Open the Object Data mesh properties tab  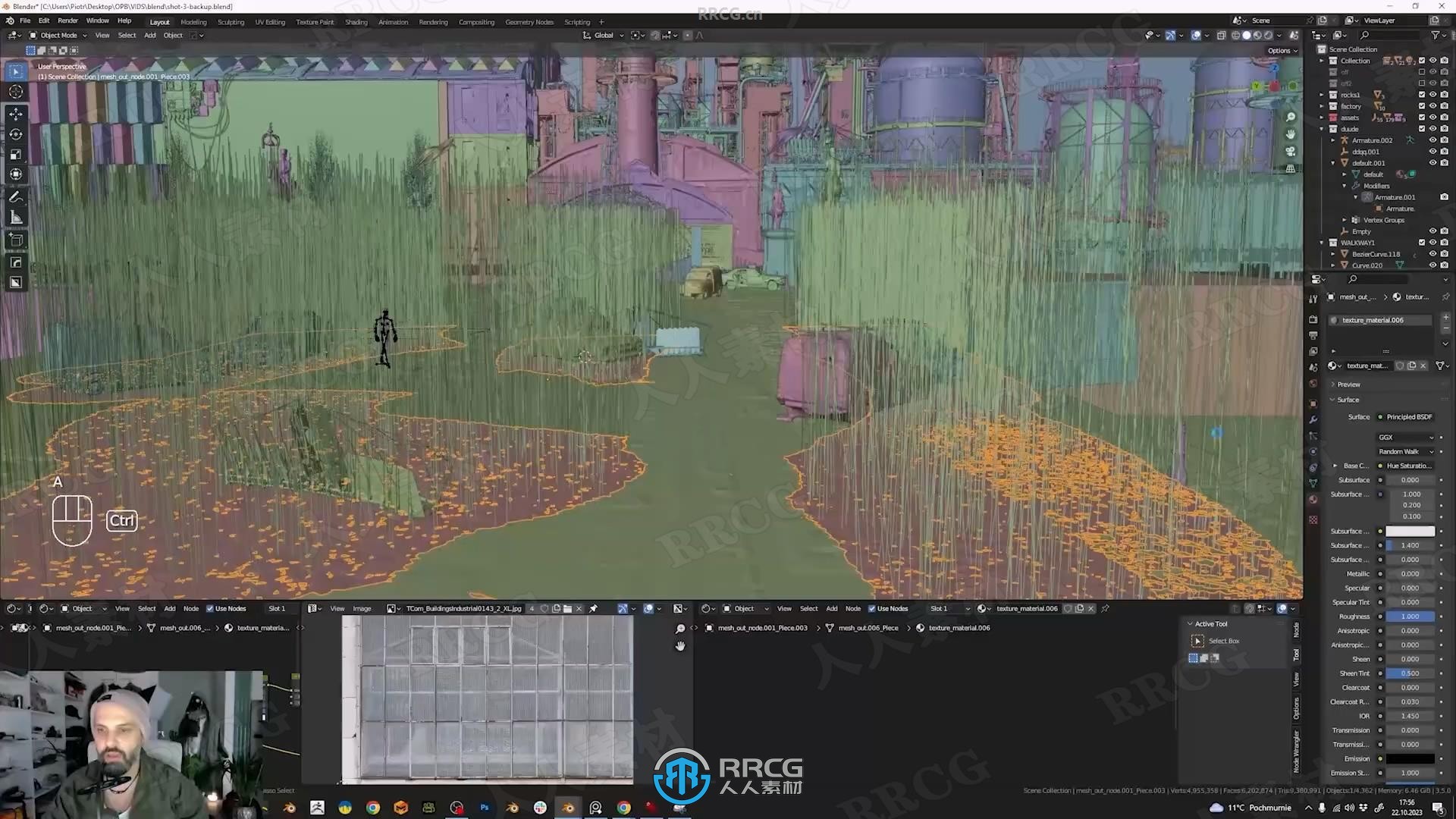(x=1313, y=483)
